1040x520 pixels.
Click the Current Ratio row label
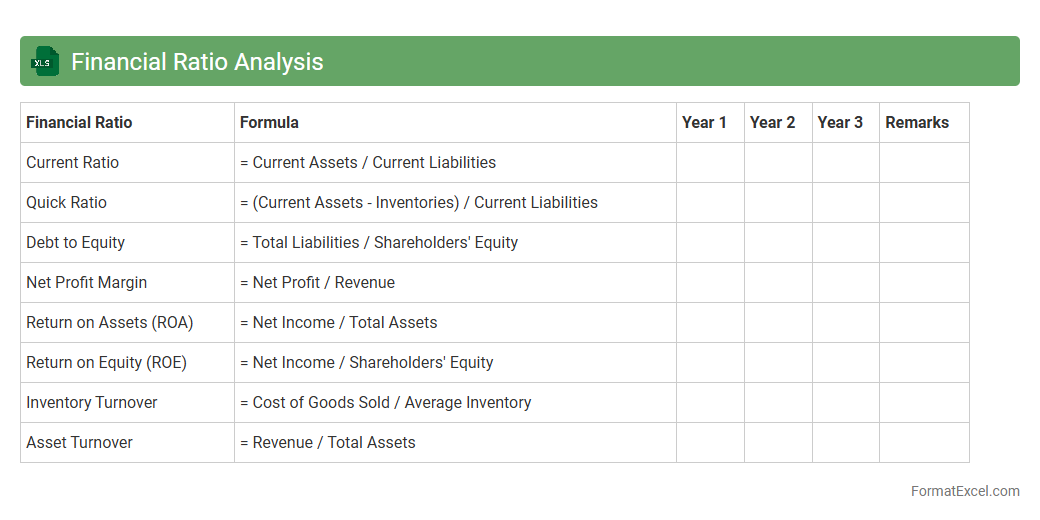pyautogui.click(x=72, y=163)
